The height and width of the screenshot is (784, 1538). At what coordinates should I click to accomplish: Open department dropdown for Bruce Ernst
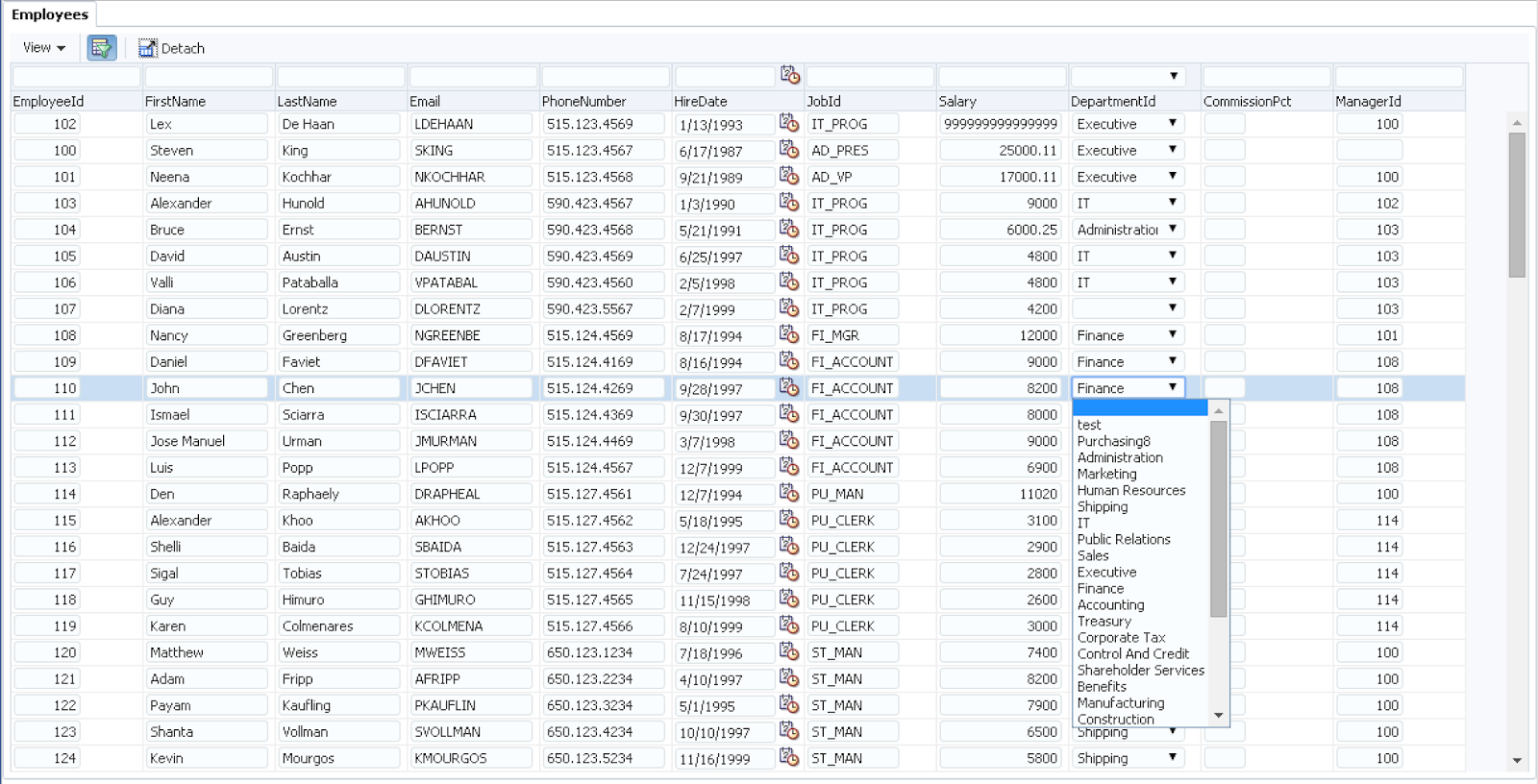[1129, 230]
